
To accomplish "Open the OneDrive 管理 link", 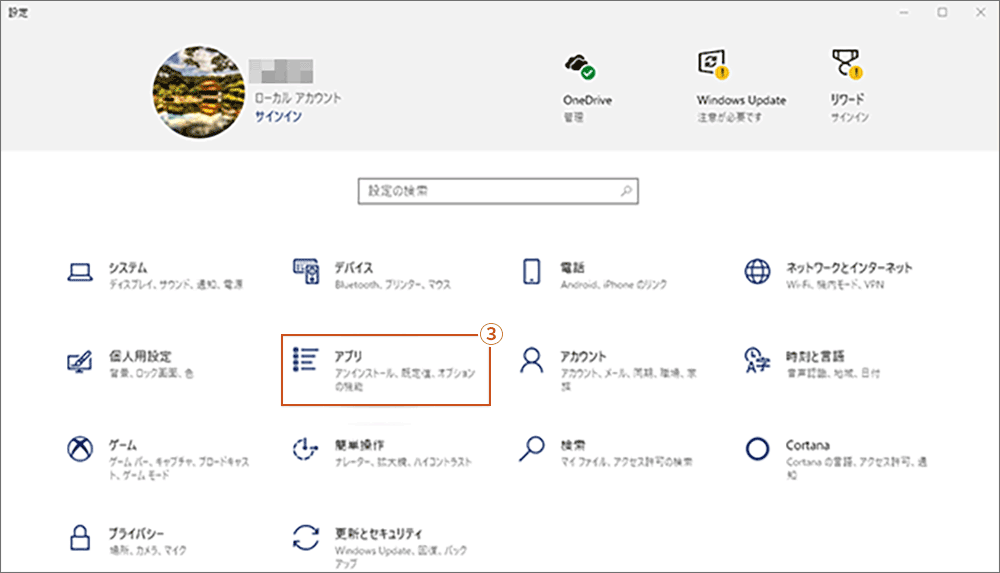I will pos(573,117).
